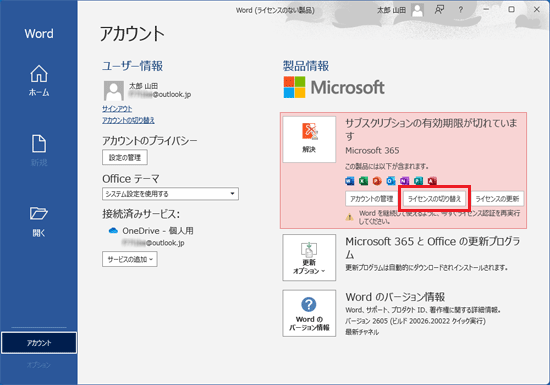The height and width of the screenshot is (385, 550).
Task: Click the user name 太郎 山田 in title bar
Action: pyautogui.click(x=391, y=10)
